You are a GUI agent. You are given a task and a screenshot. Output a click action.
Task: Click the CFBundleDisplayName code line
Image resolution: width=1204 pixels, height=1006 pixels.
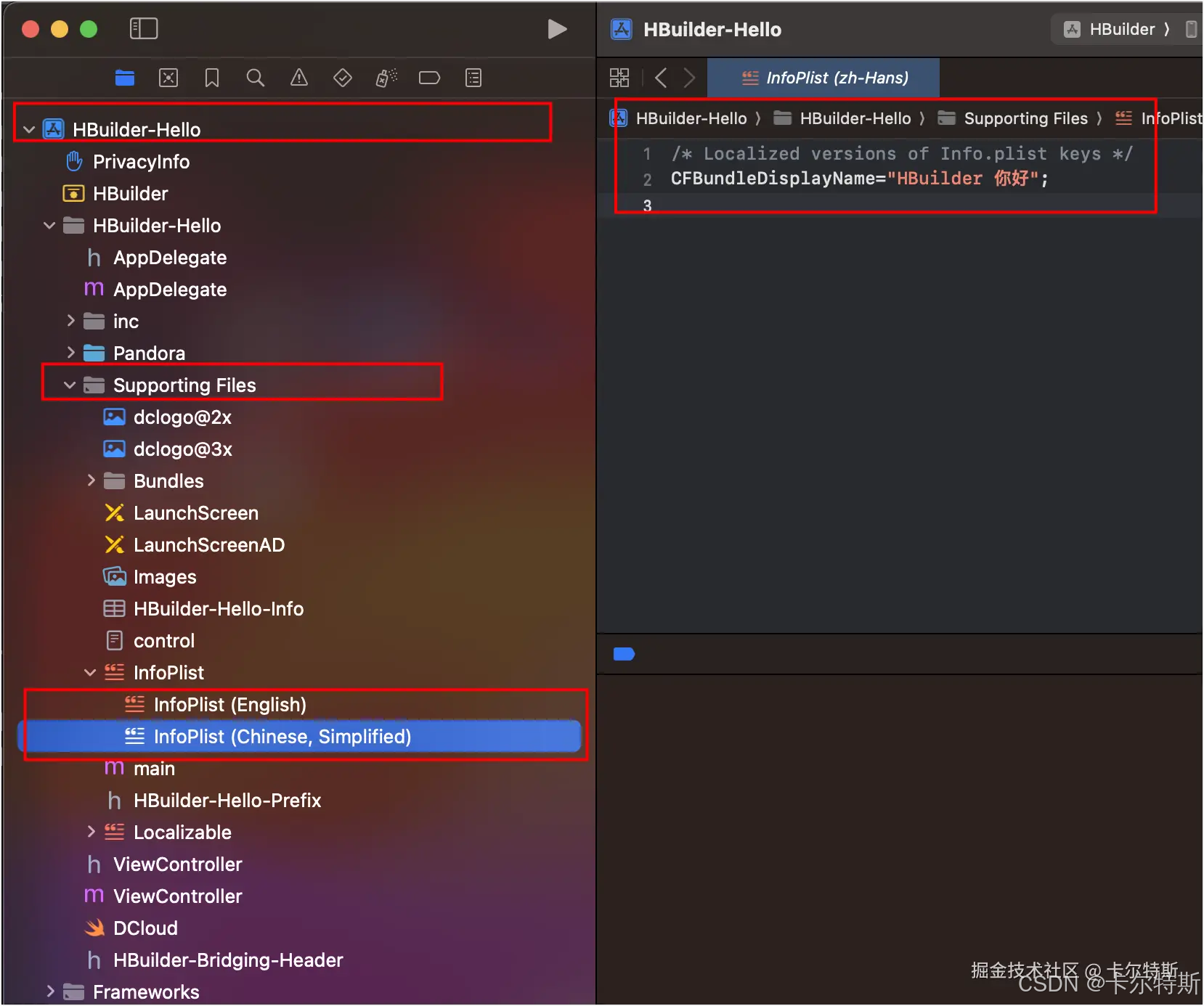859,179
